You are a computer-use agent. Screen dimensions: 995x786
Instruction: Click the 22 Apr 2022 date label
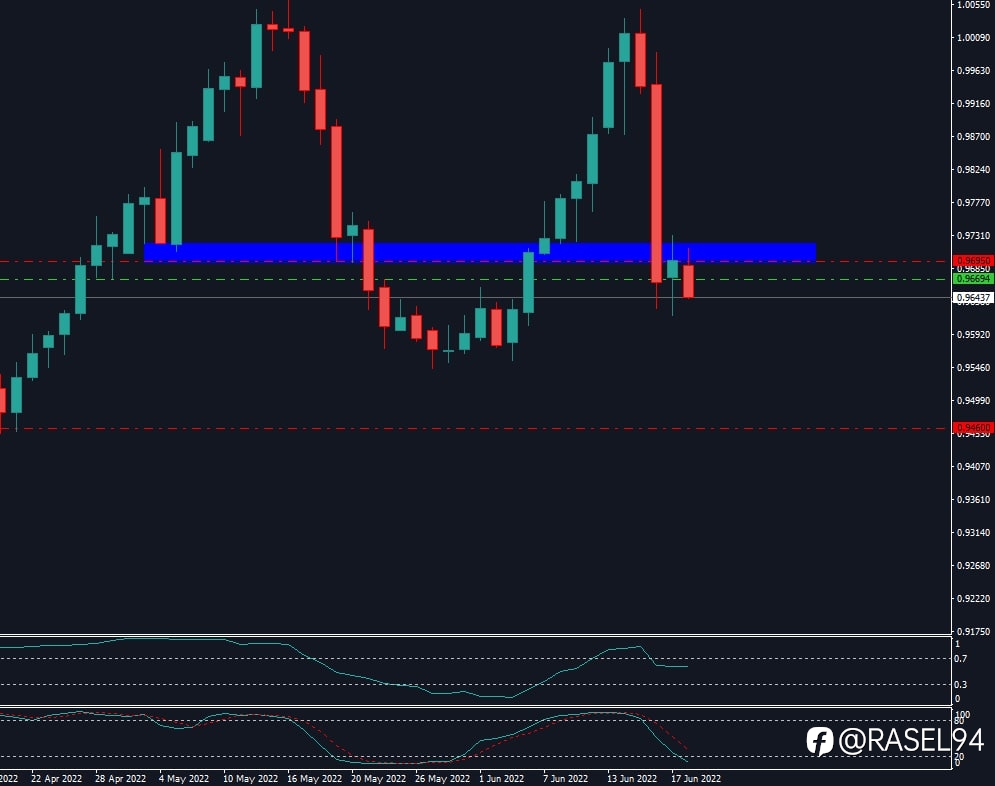point(56,778)
